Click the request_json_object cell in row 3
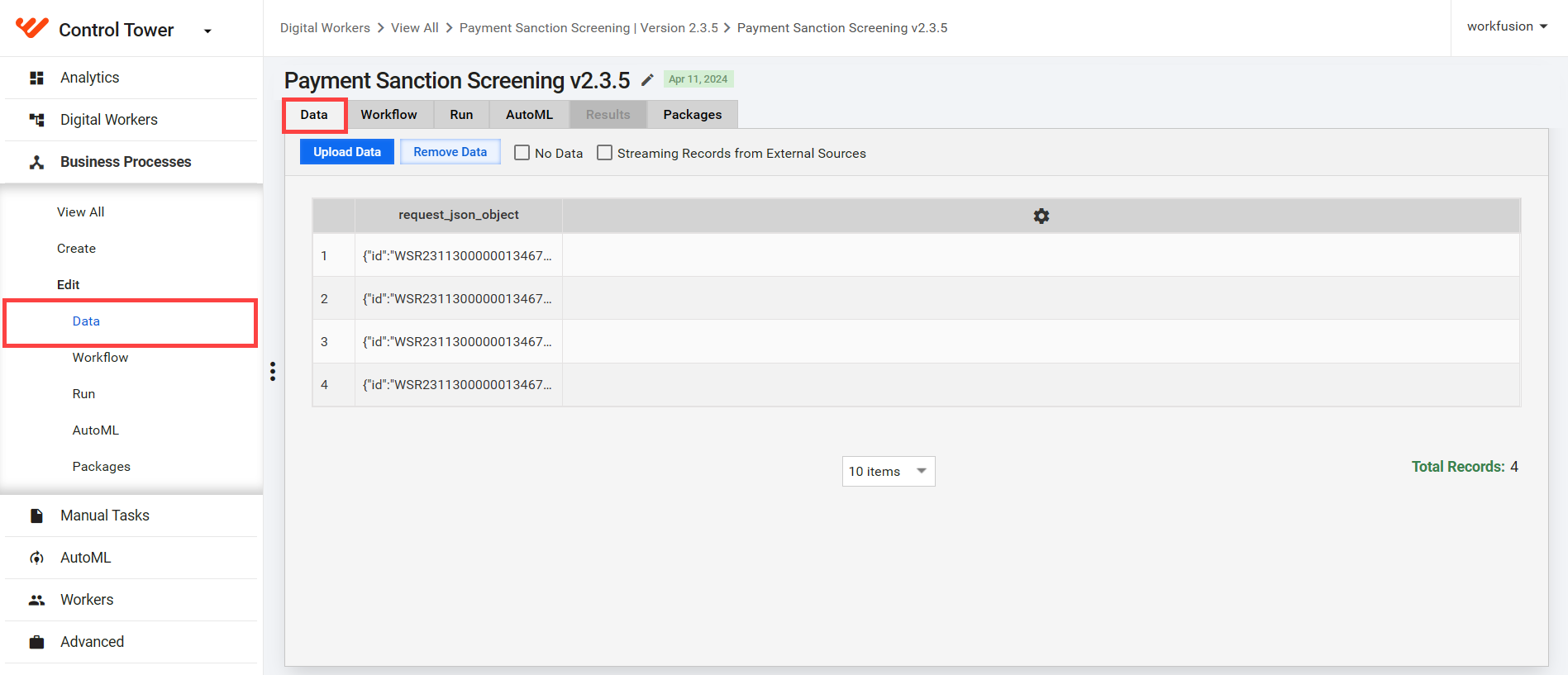 (x=459, y=341)
